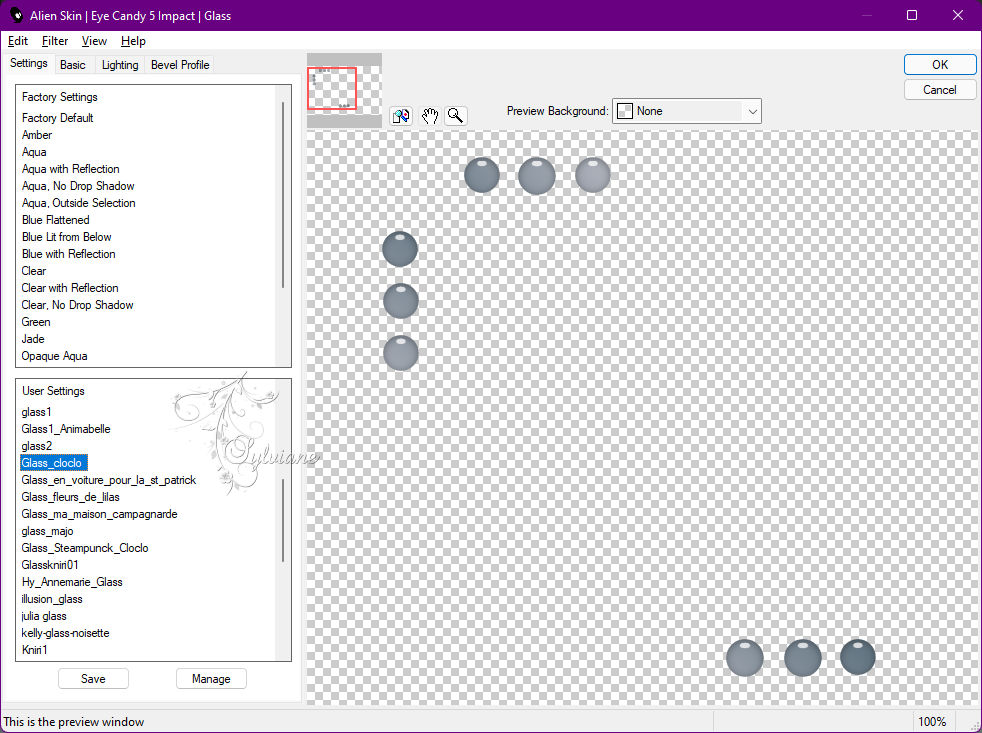Click the navigator thumbnail preview
982x733 pixels.
point(344,90)
